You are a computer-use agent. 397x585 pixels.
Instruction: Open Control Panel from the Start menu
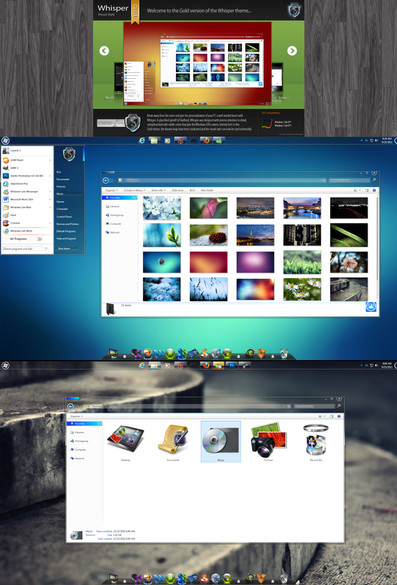[x=64, y=216]
